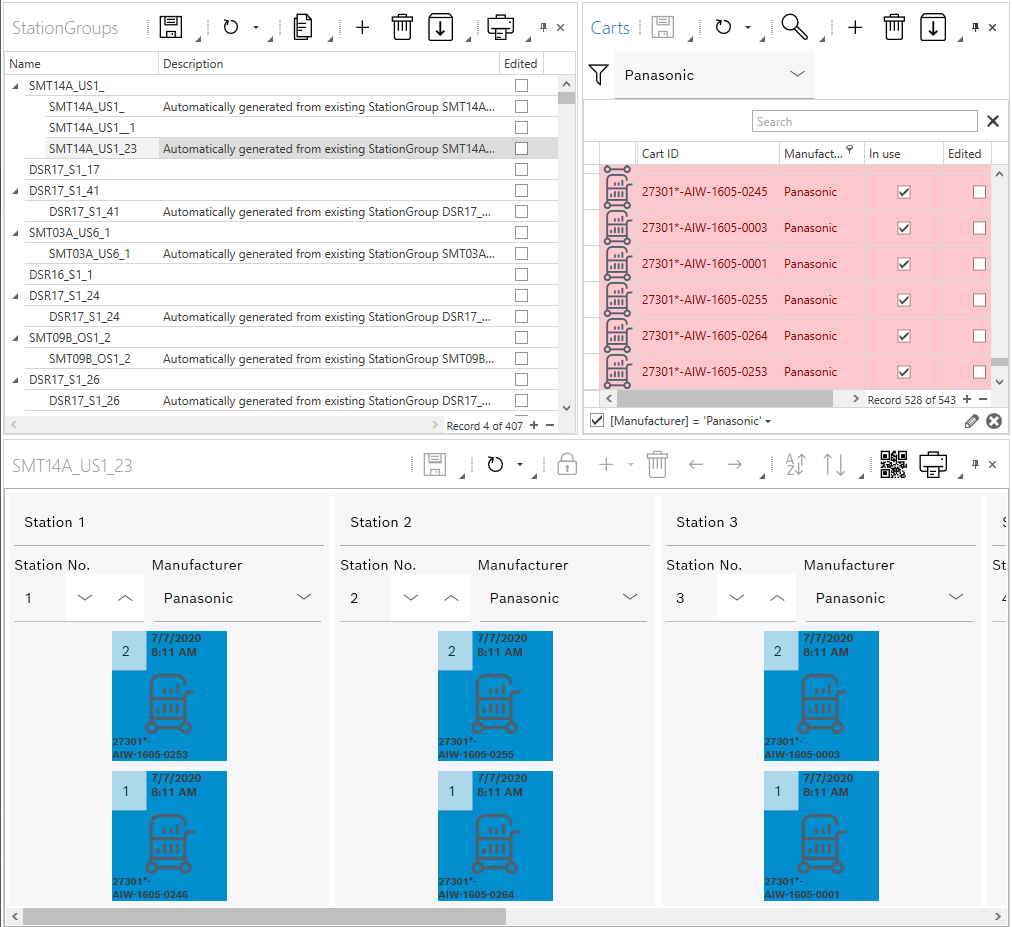This screenshot has width=1012, height=927.
Task: Import carts with the download arrow icon
Action: click(933, 27)
